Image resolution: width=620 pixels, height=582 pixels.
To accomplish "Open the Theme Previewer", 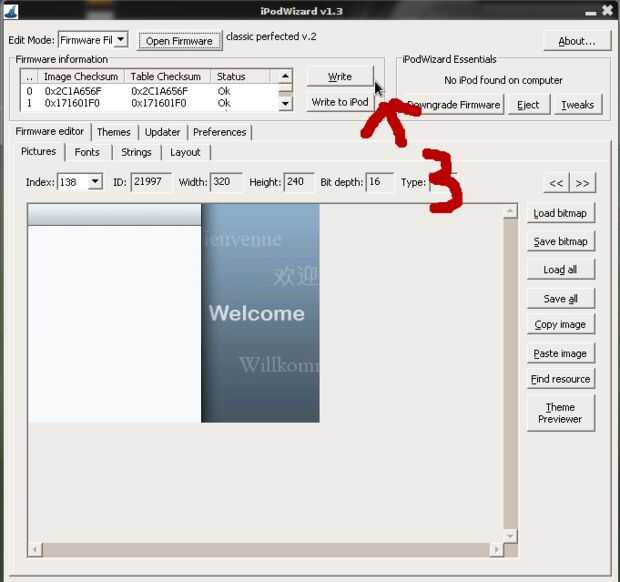I will (x=560, y=413).
